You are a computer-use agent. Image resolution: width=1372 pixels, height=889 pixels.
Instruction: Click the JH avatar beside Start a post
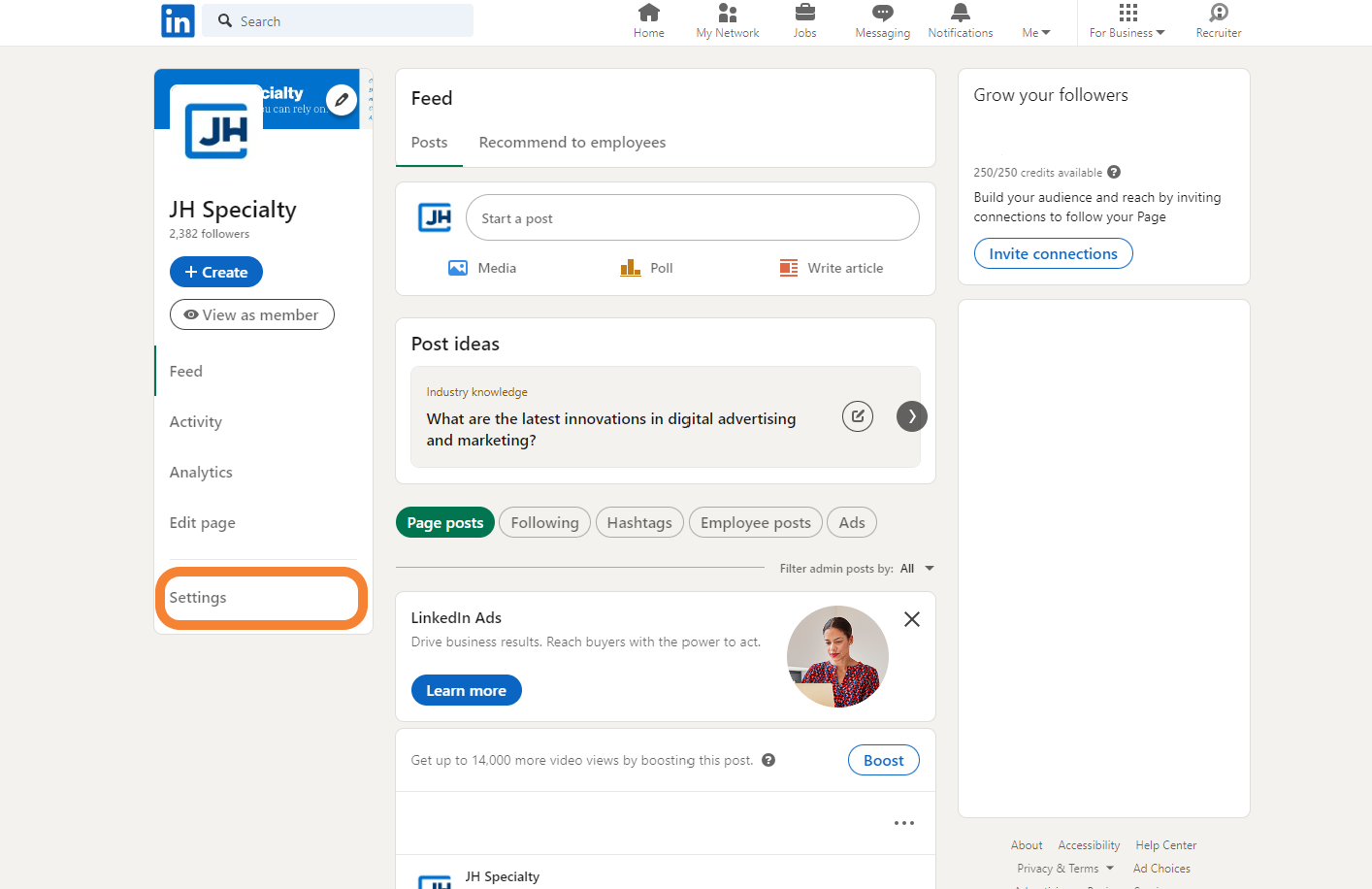pyautogui.click(x=435, y=217)
